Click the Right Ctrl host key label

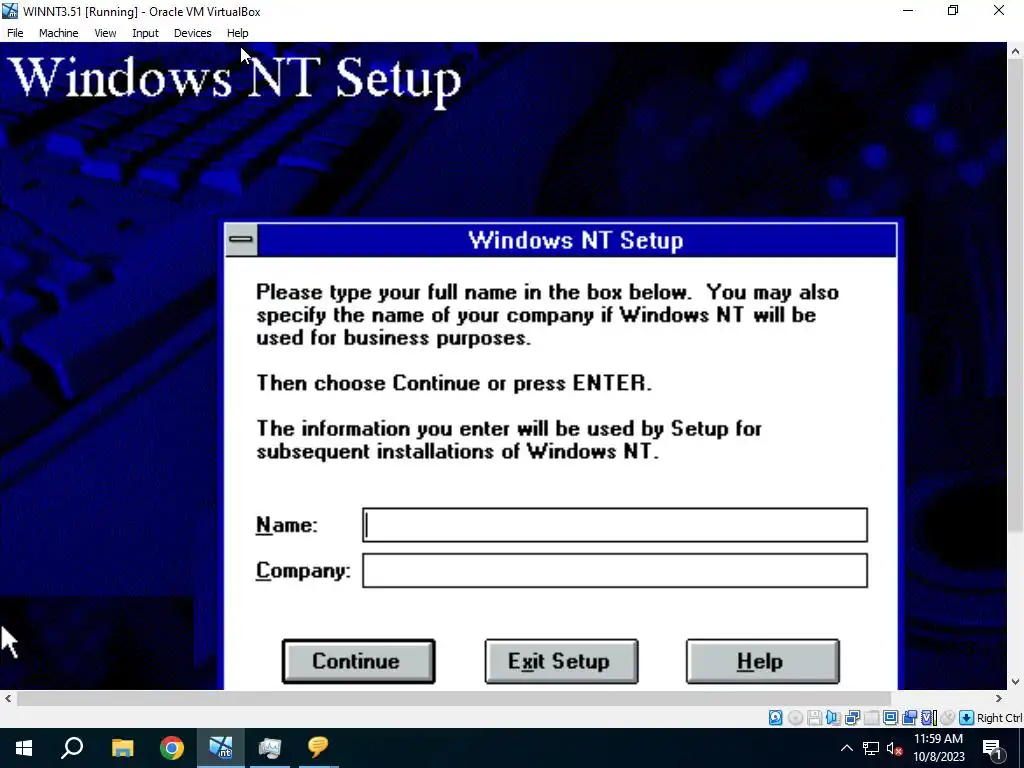[999, 718]
